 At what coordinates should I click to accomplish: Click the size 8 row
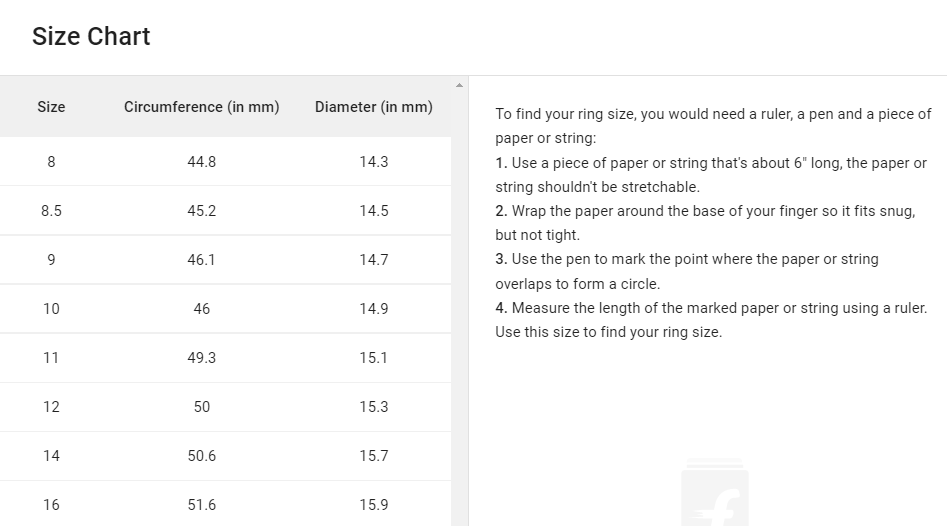click(225, 161)
